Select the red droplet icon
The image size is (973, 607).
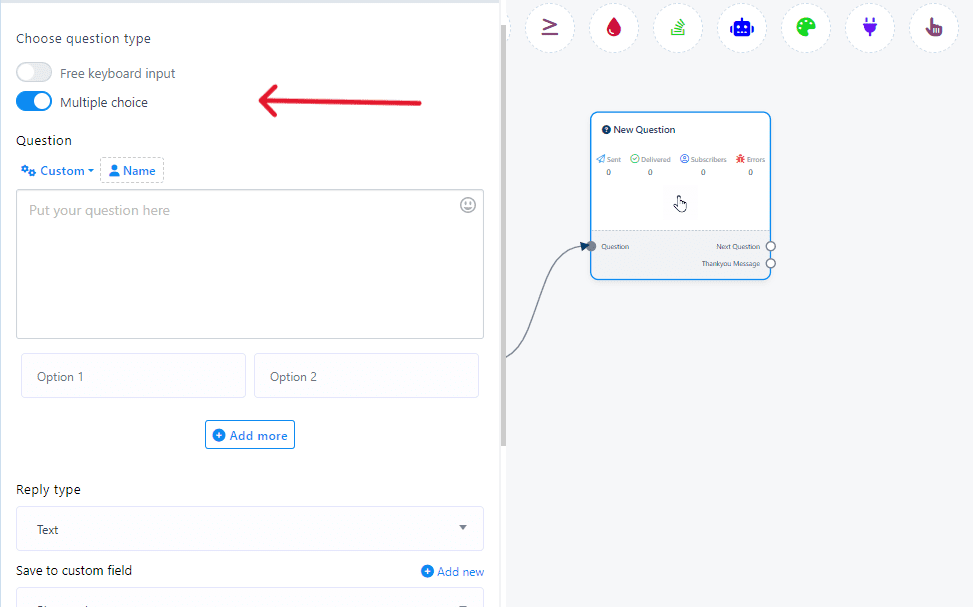[x=613, y=28]
